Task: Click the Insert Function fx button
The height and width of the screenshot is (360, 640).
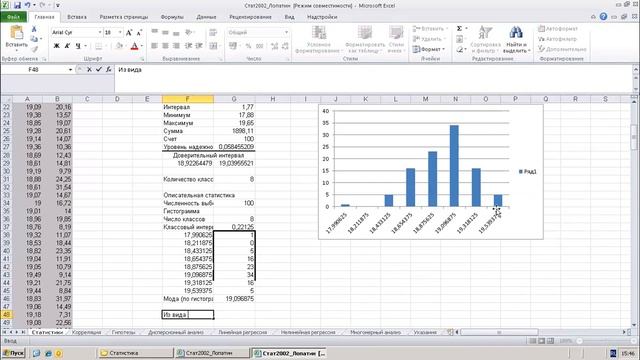Action: coord(109,70)
